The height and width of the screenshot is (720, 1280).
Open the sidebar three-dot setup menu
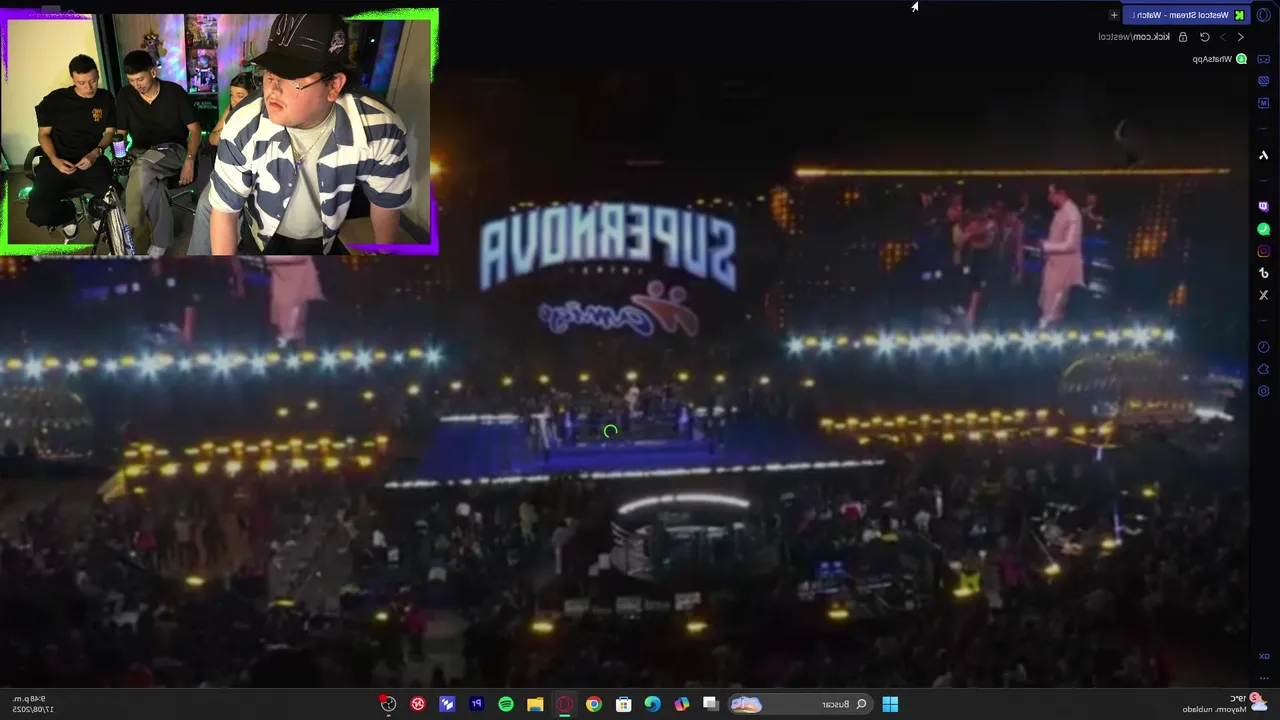1263,677
